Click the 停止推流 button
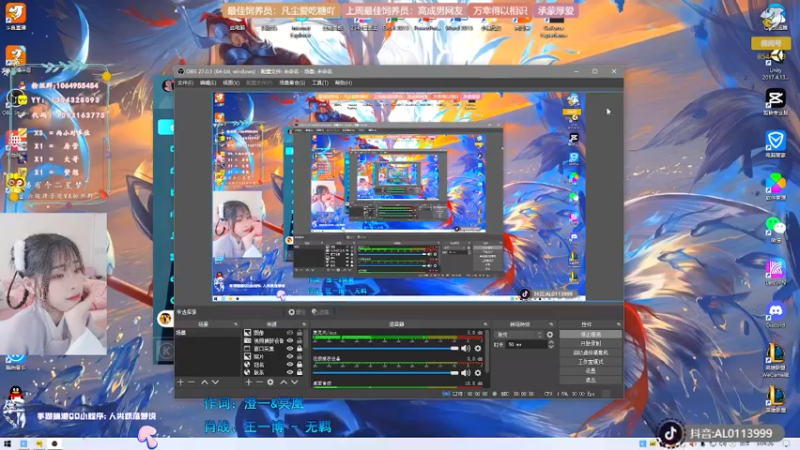 pos(590,334)
